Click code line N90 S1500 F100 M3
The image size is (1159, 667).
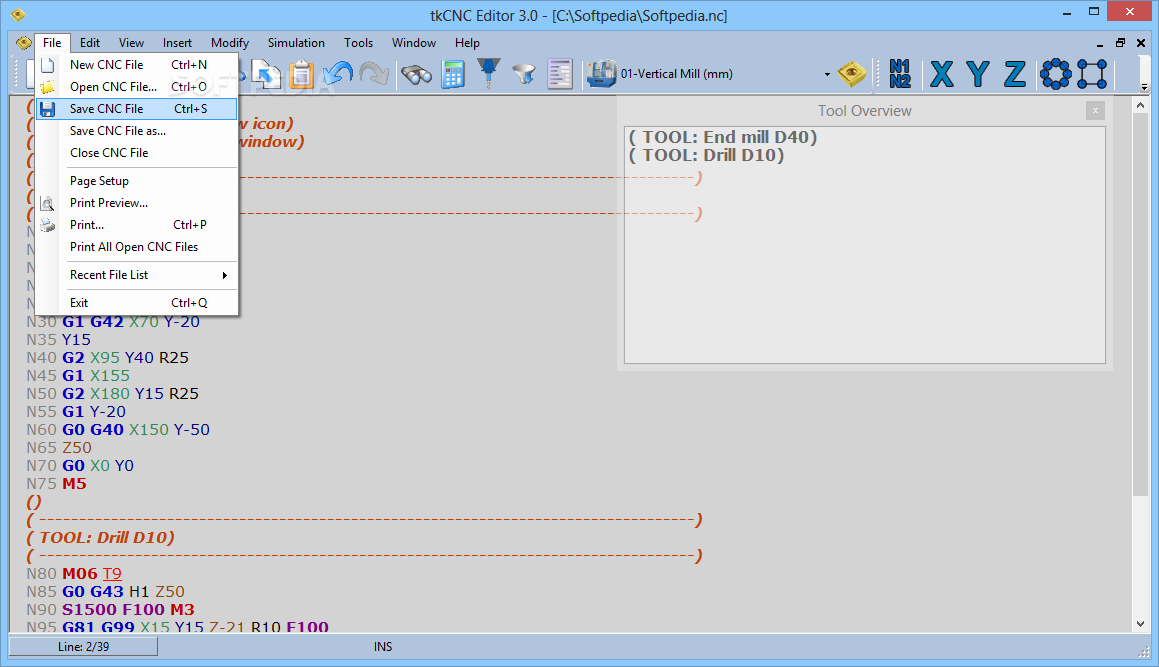pos(110,610)
